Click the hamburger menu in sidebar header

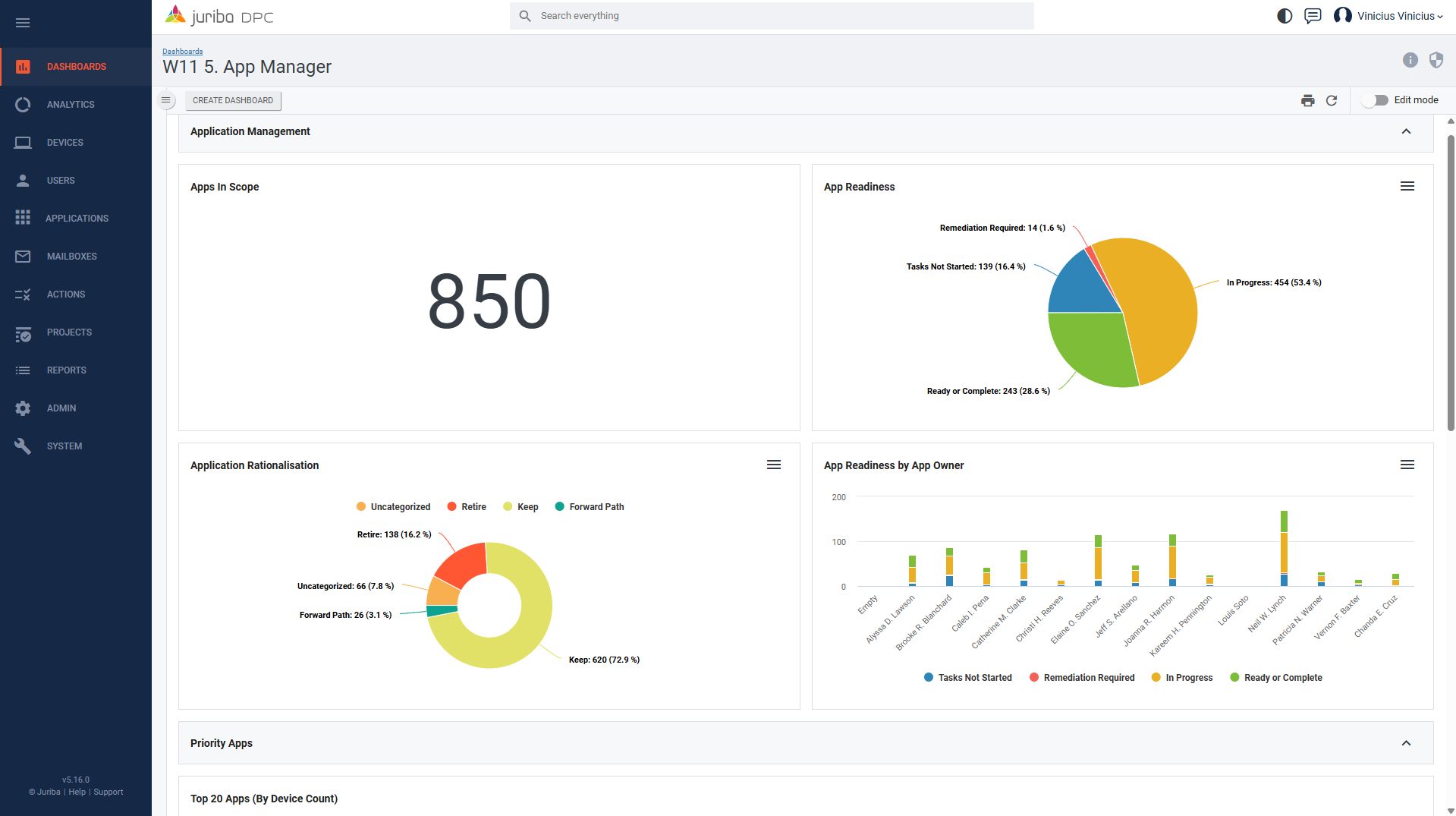click(23, 23)
